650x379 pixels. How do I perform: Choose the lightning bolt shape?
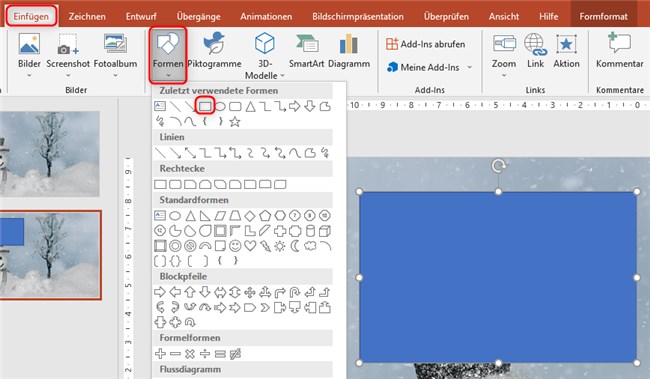coord(265,246)
